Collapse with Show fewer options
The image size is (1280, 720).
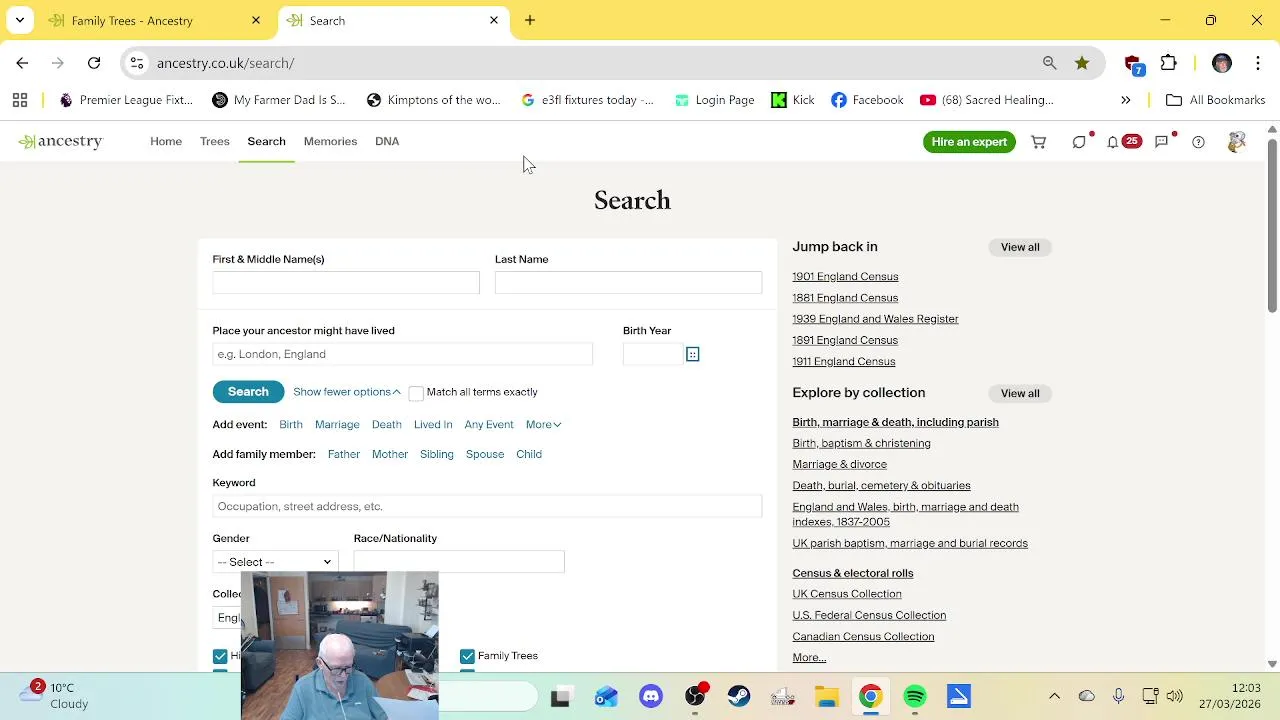click(346, 392)
